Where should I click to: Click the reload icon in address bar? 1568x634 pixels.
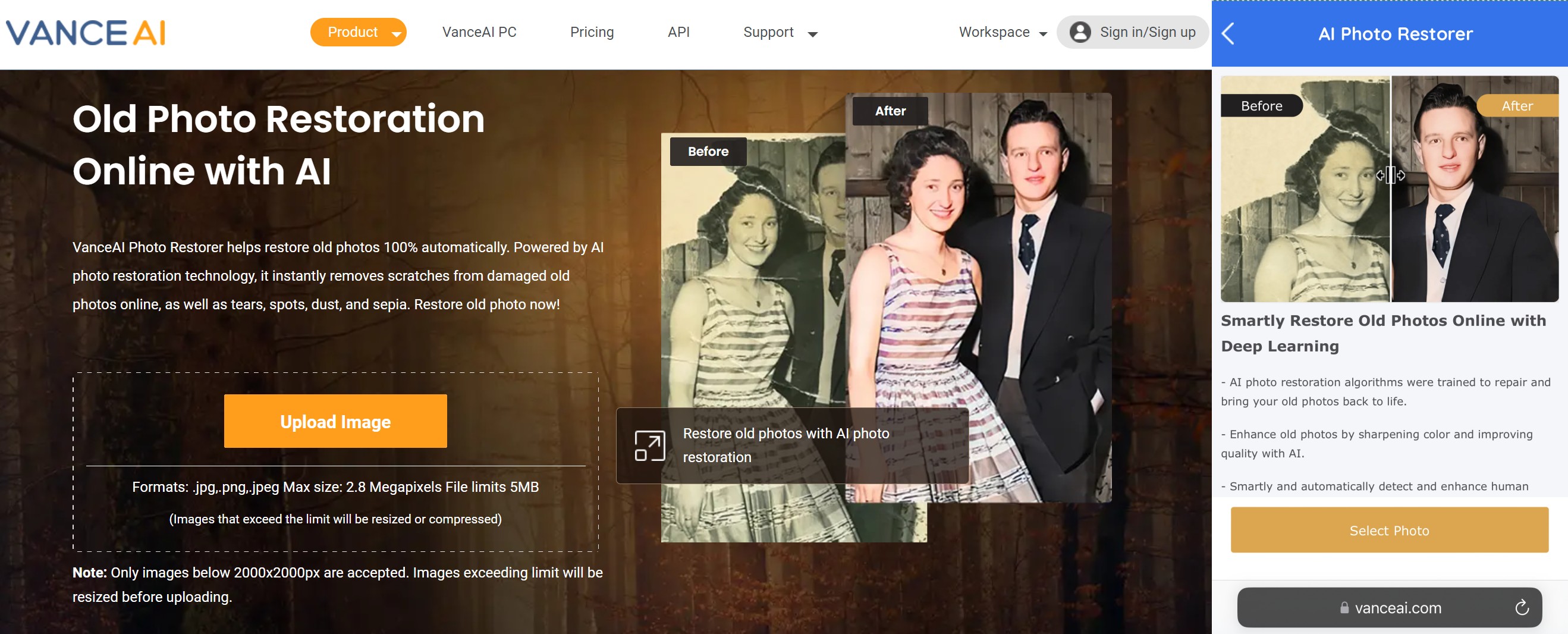(x=1521, y=607)
